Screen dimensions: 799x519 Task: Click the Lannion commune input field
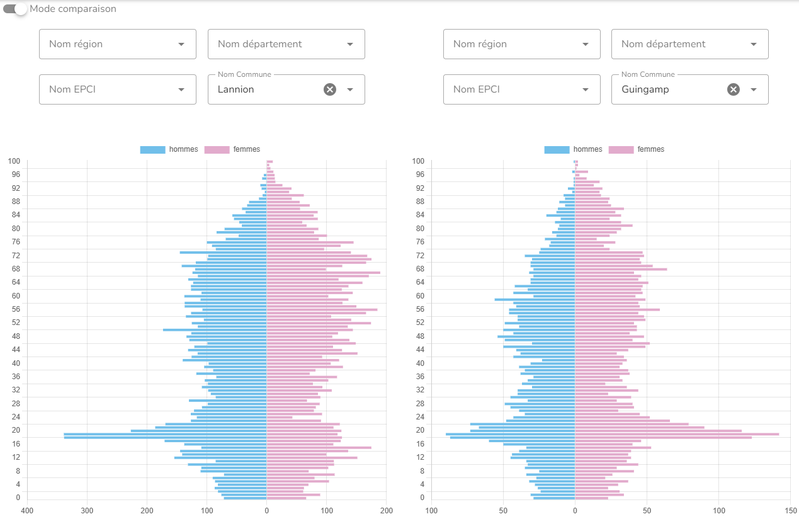(x=265, y=89)
